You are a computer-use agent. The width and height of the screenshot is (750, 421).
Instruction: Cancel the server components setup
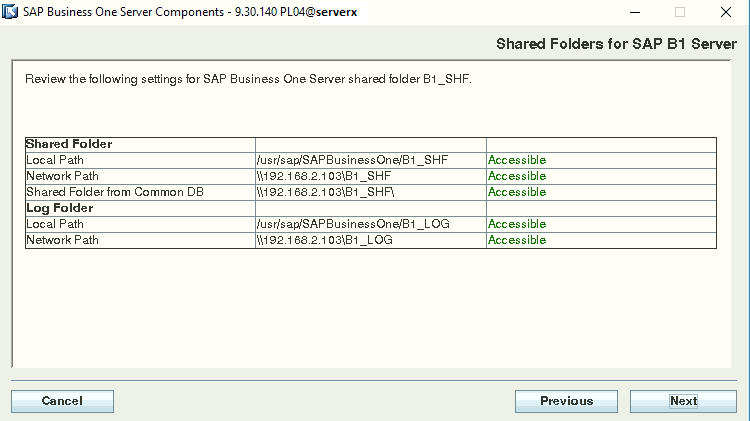(x=62, y=401)
